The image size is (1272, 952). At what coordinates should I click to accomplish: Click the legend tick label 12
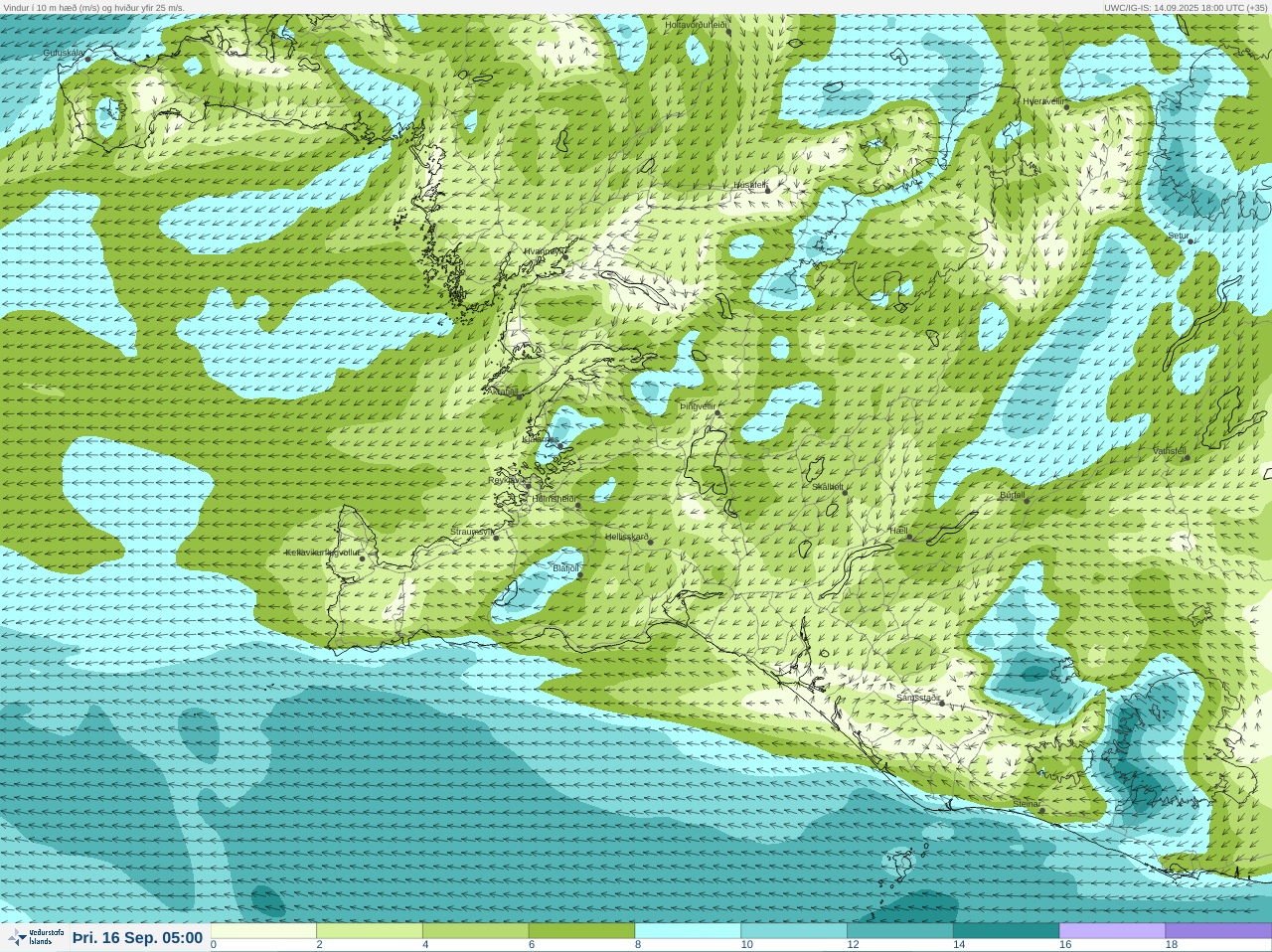coord(853,945)
